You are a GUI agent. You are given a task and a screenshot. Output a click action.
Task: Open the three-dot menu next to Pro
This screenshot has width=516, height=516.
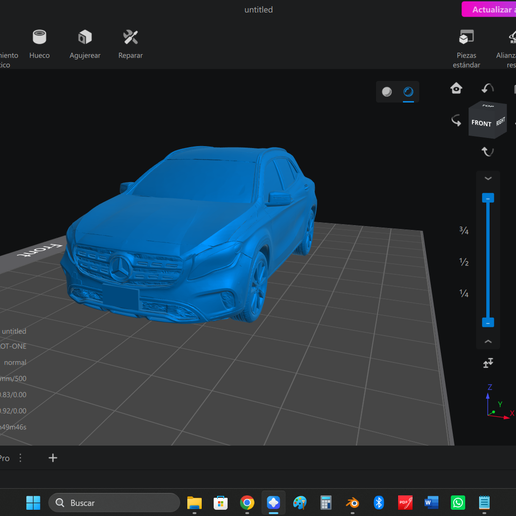[x=21, y=458]
